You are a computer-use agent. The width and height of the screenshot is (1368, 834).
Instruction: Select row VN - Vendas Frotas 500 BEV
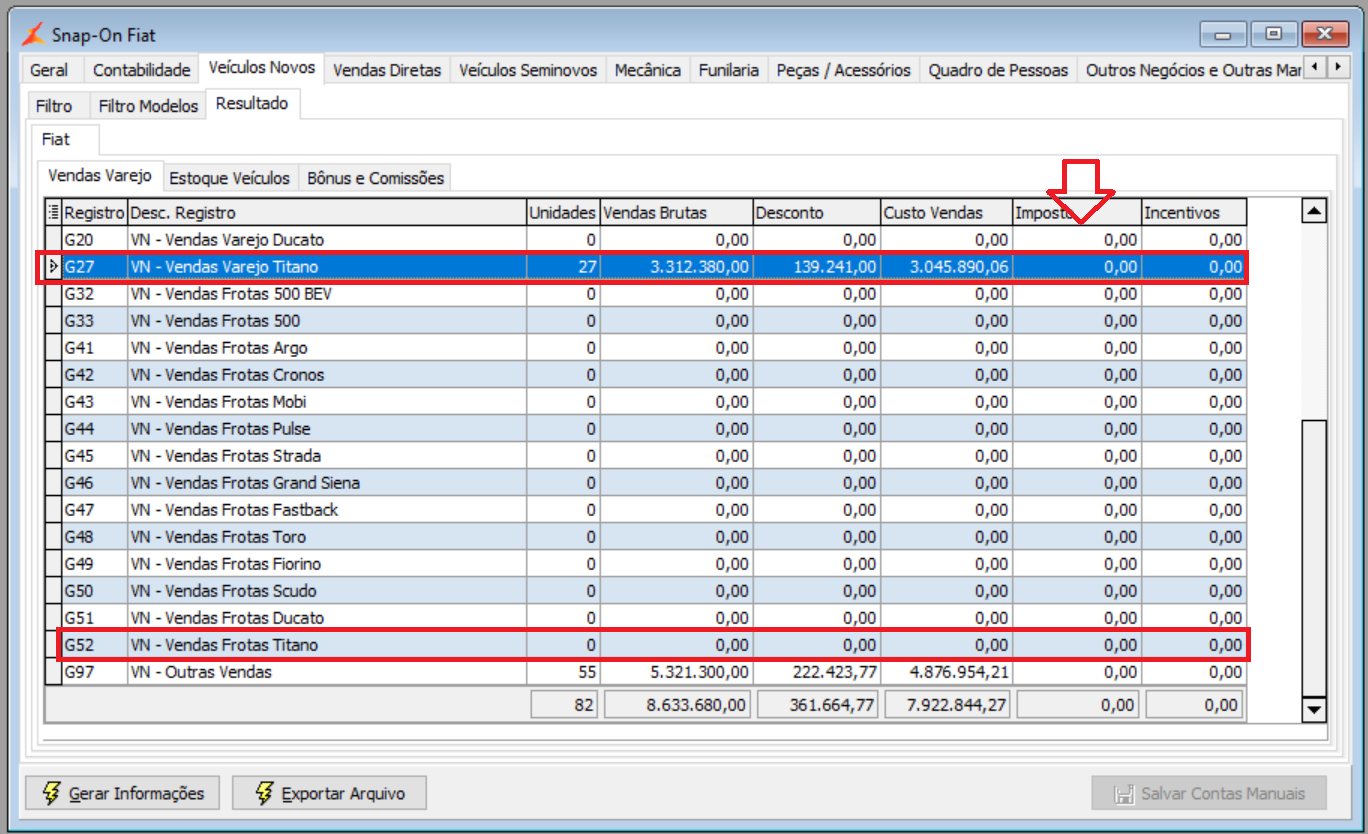click(x=646, y=294)
